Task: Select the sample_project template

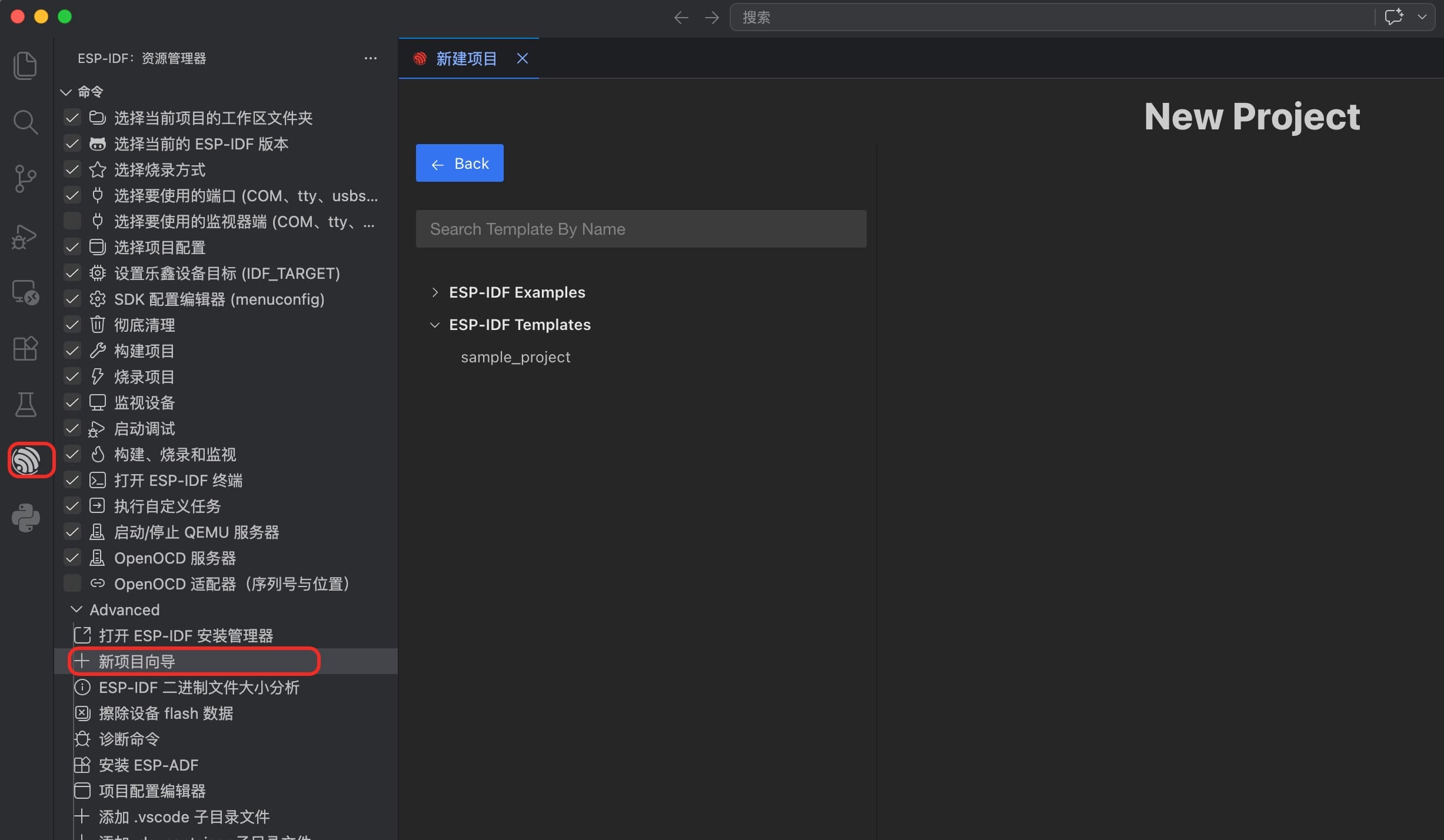Action: click(515, 357)
